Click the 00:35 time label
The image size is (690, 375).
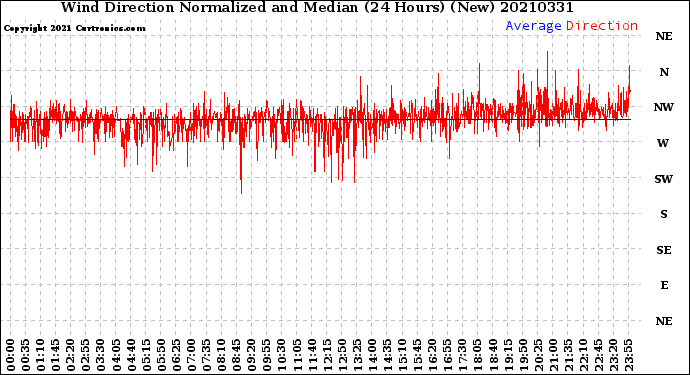click(x=26, y=355)
